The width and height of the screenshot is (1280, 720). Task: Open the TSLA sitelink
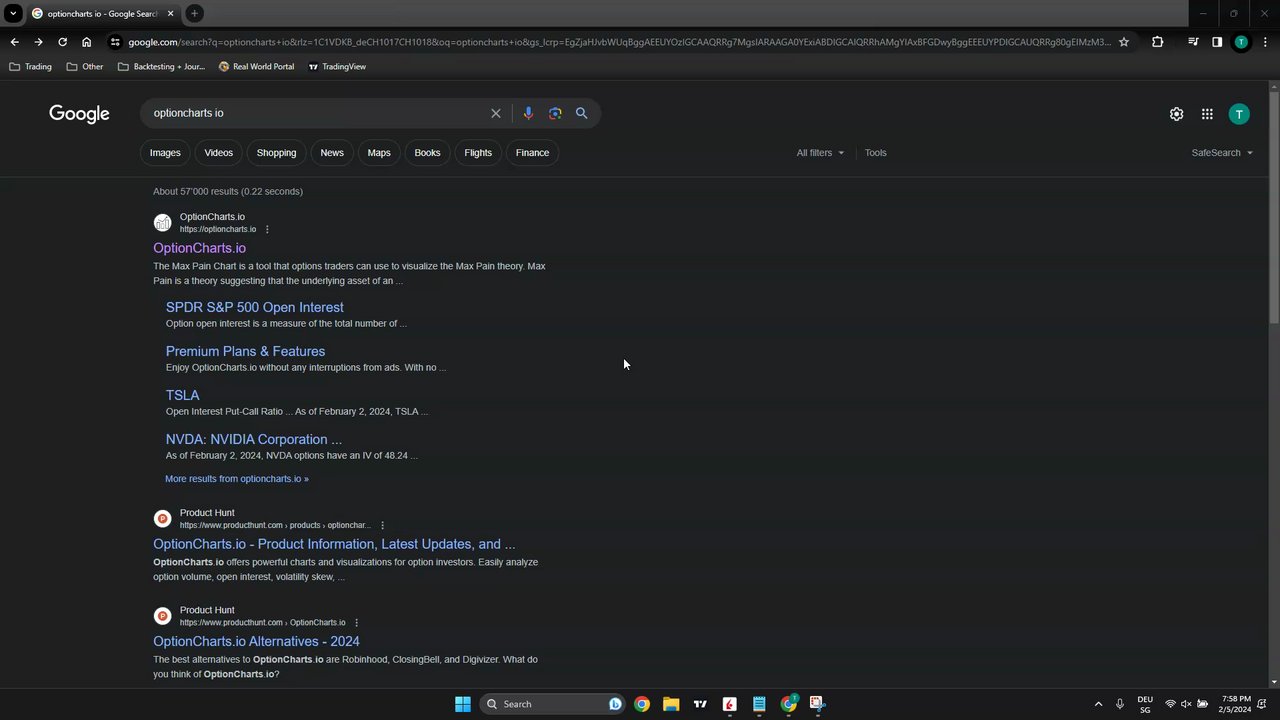click(x=182, y=395)
